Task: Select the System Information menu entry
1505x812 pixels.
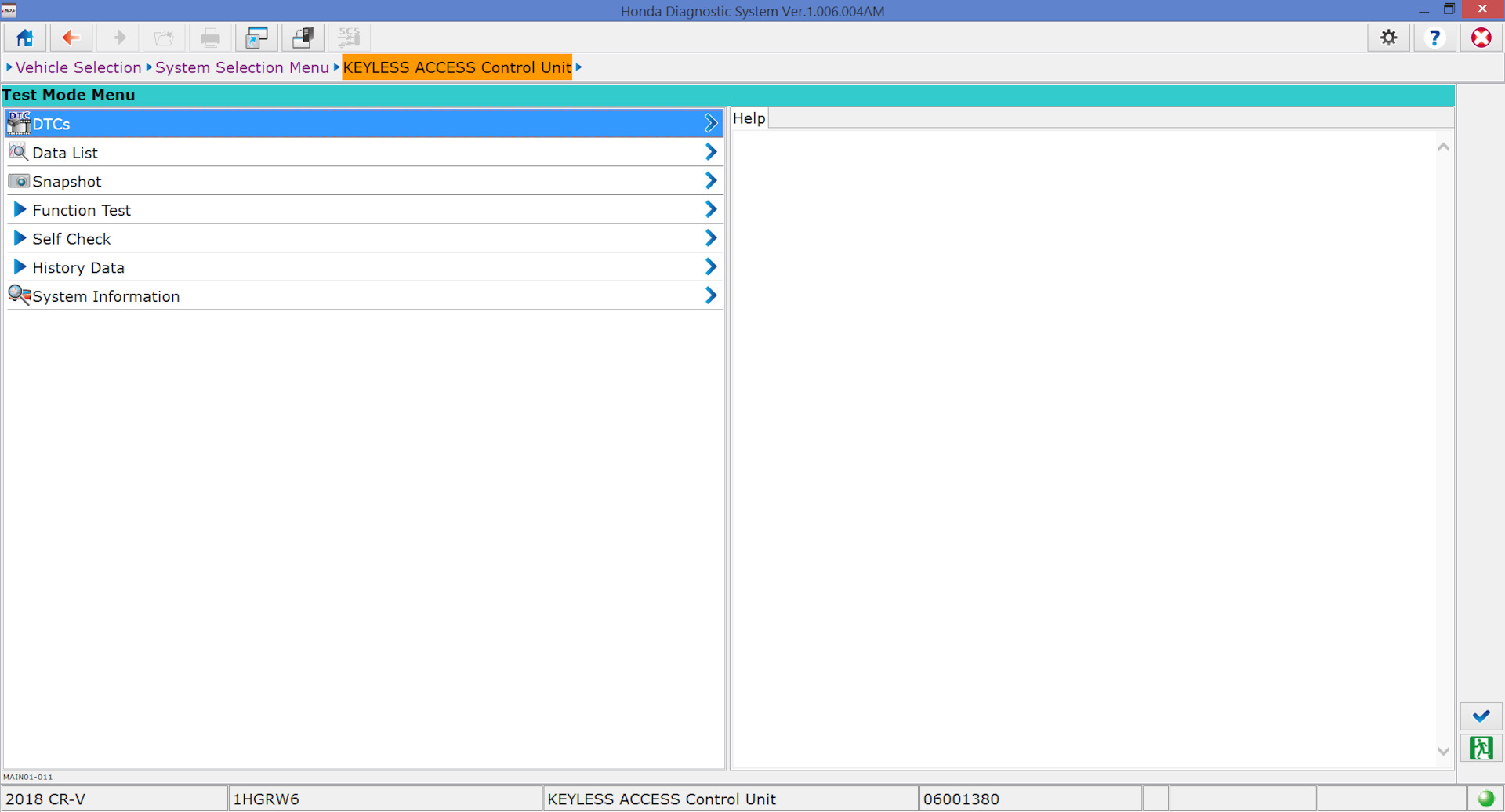Action: tap(364, 295)
